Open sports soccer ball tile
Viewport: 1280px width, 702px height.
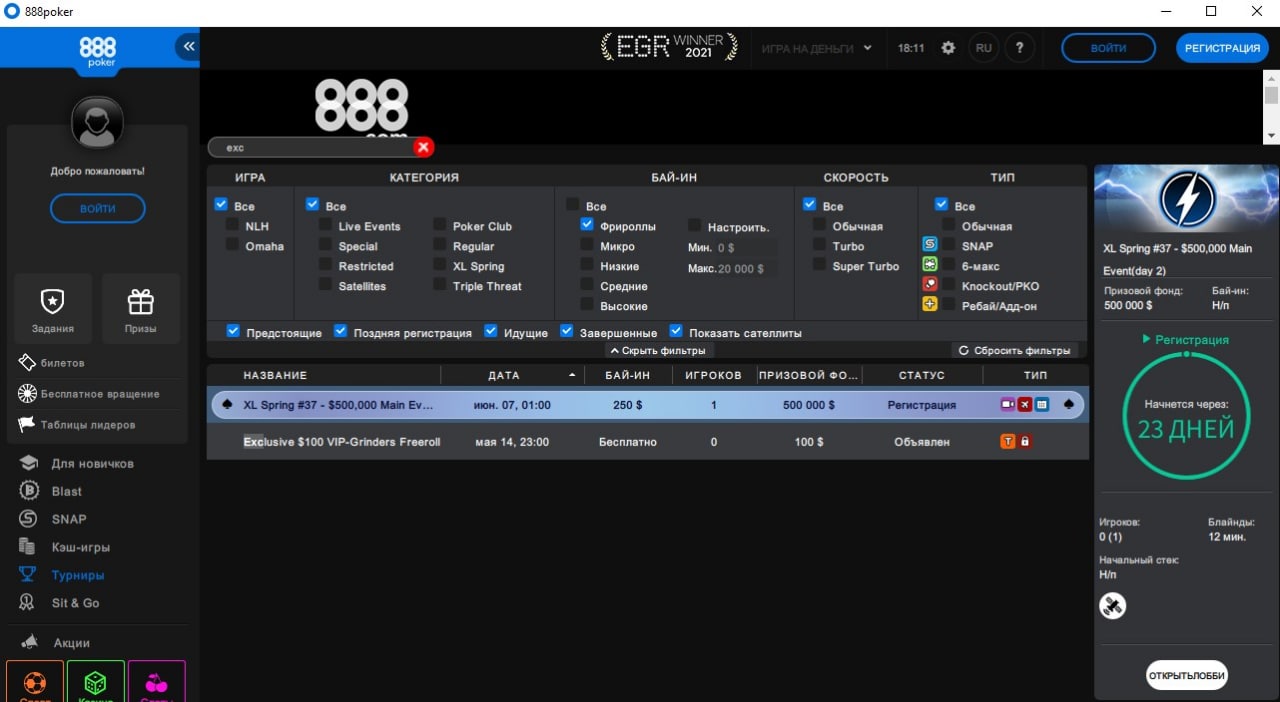(x=34, y=682)
